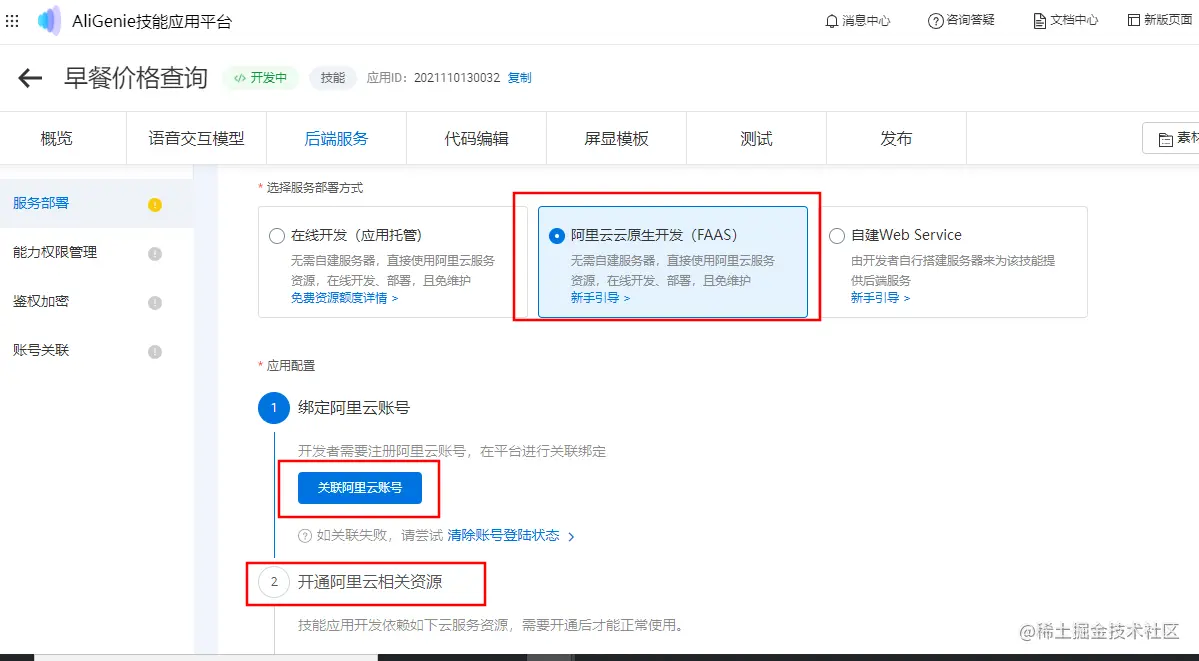The height and width of the screenshot is (661, 1199).
Task: Click the 新版页面 layout icon
Action: (x=1134, y=21)
